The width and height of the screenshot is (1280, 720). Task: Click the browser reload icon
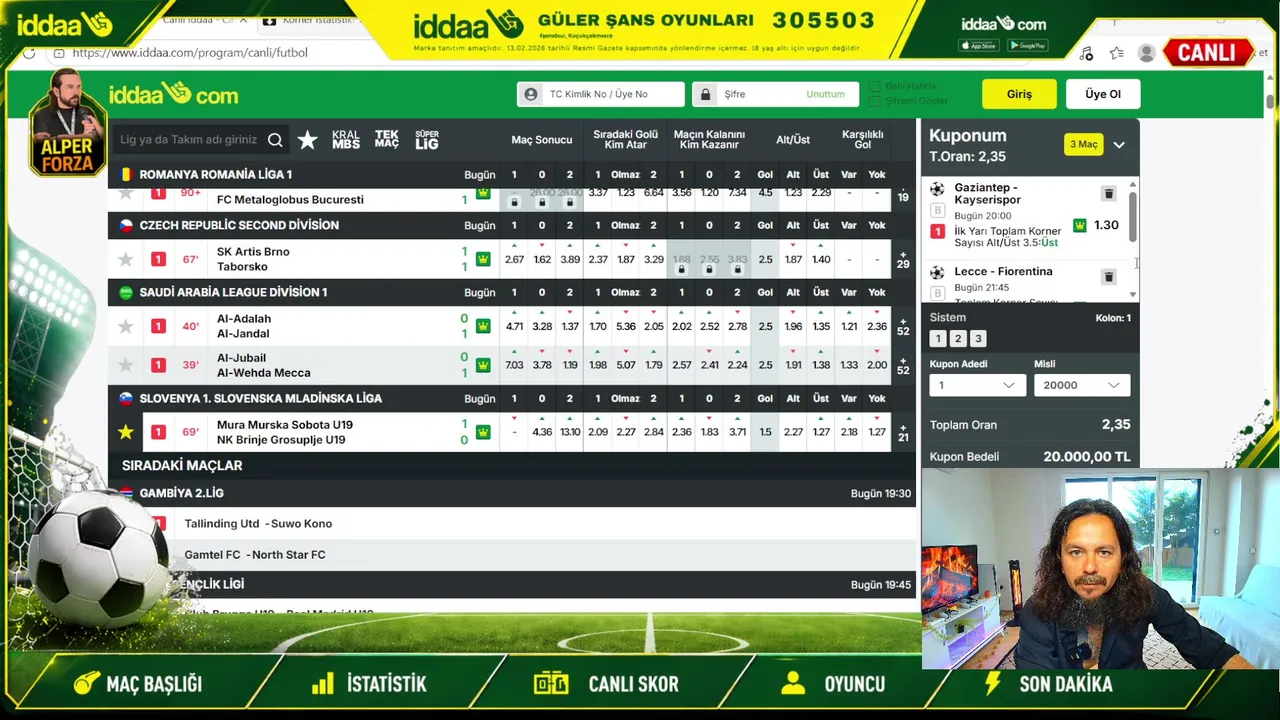click(28, 53)
